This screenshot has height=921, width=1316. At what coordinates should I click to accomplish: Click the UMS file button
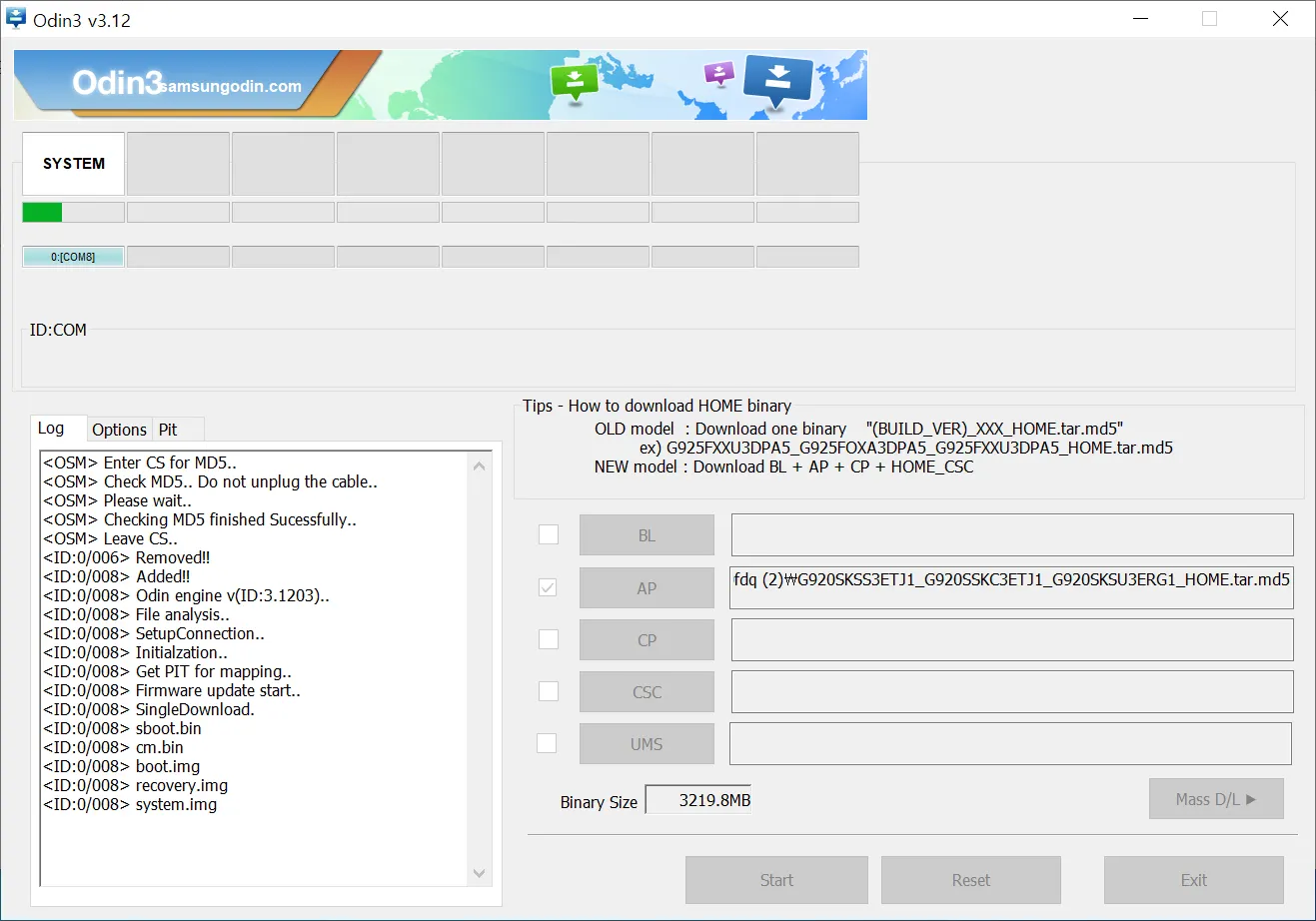[x=647, y=744]
